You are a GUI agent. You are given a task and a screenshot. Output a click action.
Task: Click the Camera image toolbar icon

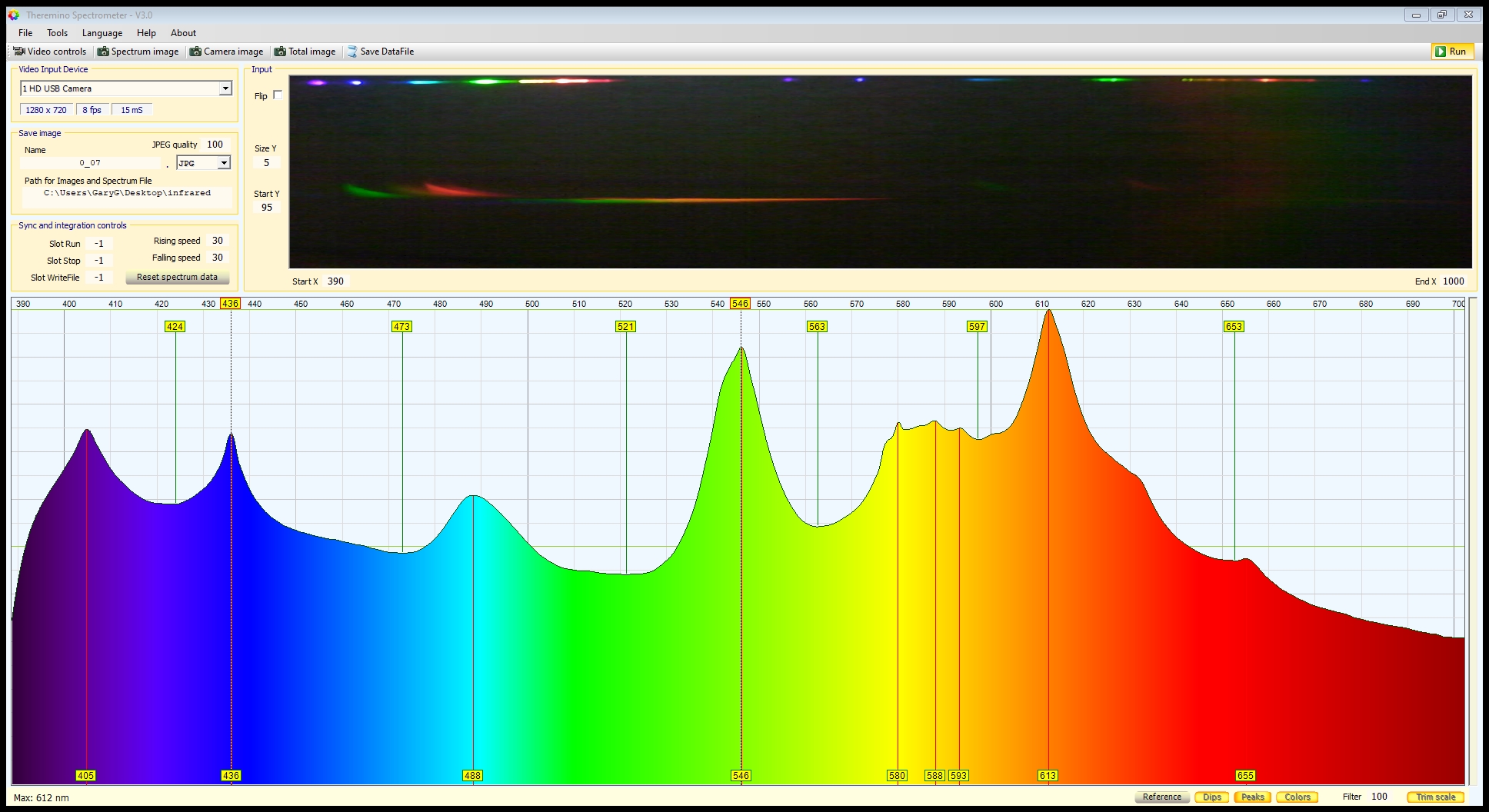point(196,52)
